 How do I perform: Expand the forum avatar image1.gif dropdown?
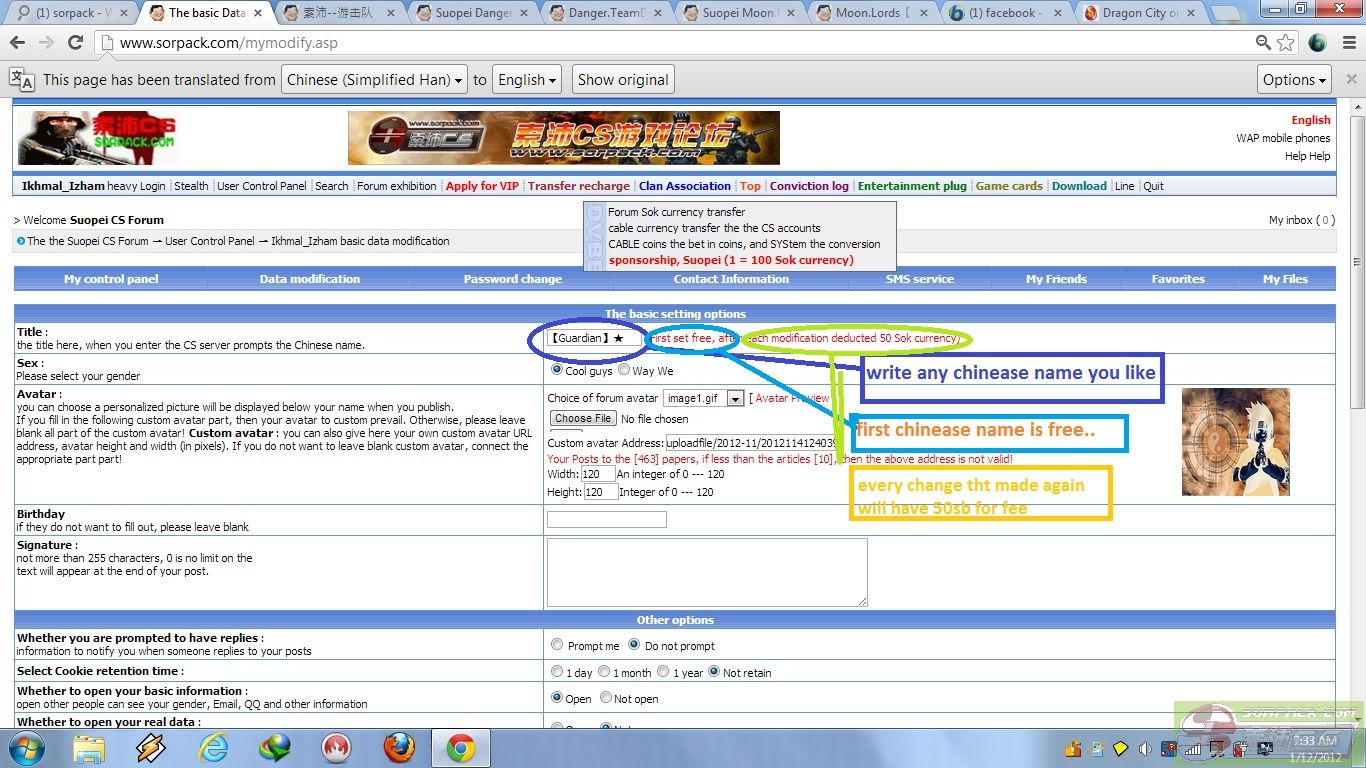point(735,398)
